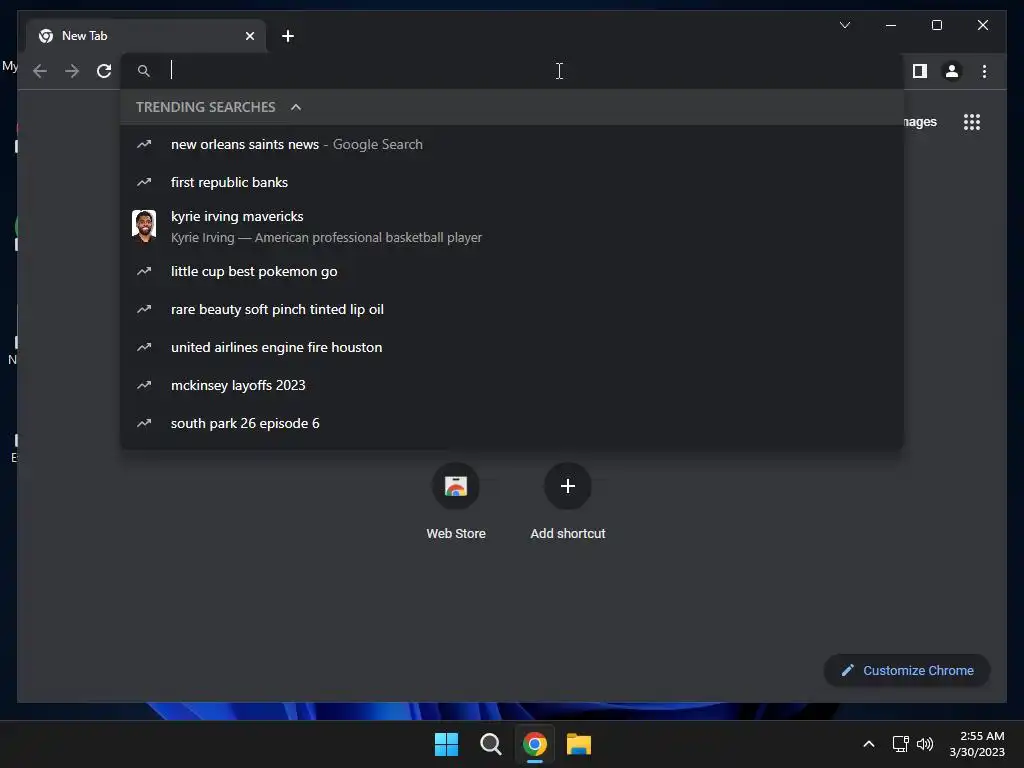The height and width of the screenshot is (768, 1024).
Task: Show hidden system tray icons
Action: (x=869, y=744)
